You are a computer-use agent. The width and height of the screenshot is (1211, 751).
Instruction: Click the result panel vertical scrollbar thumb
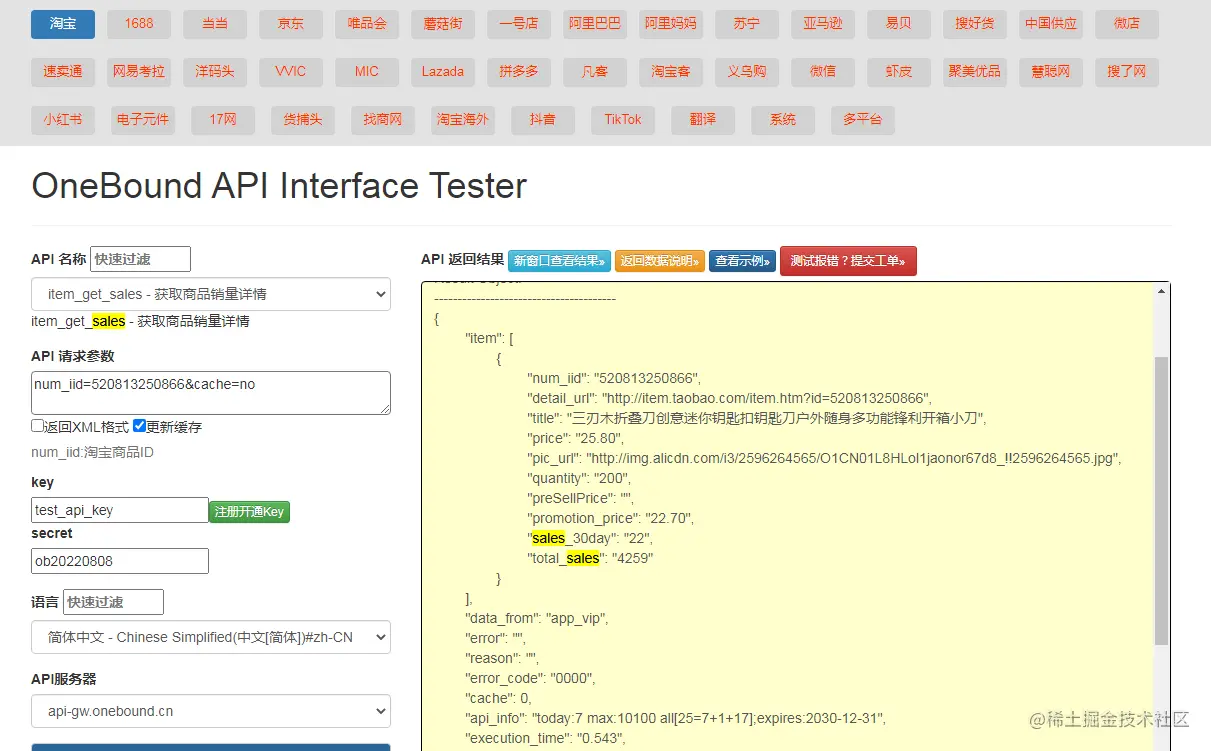click(x=1161, y=500)
